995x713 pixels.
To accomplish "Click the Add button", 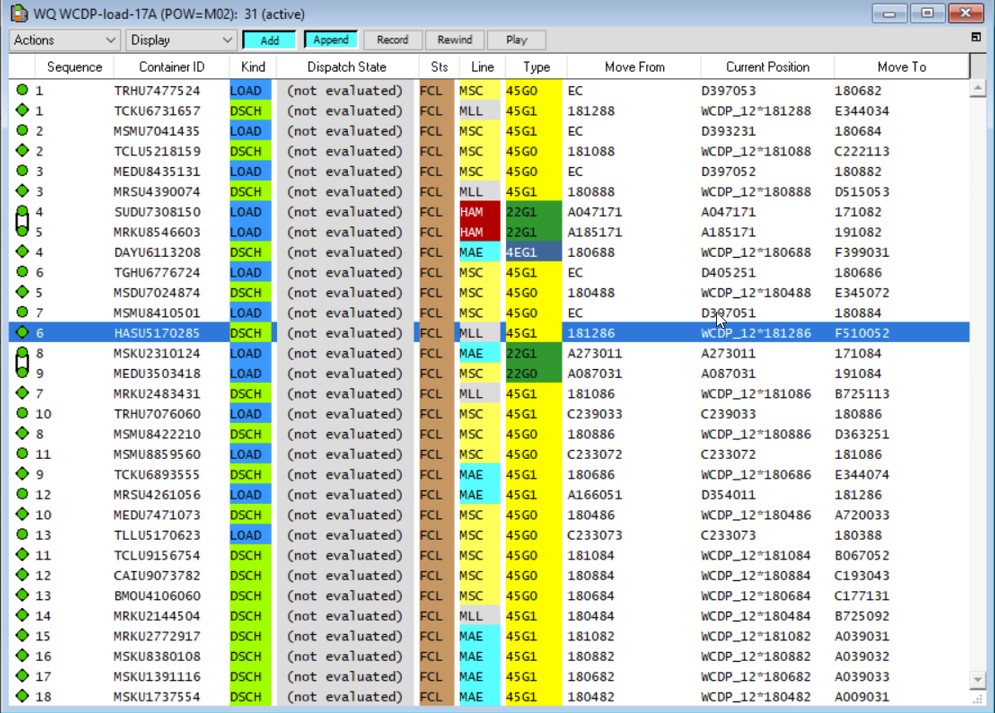I will [x=269, y=40].
